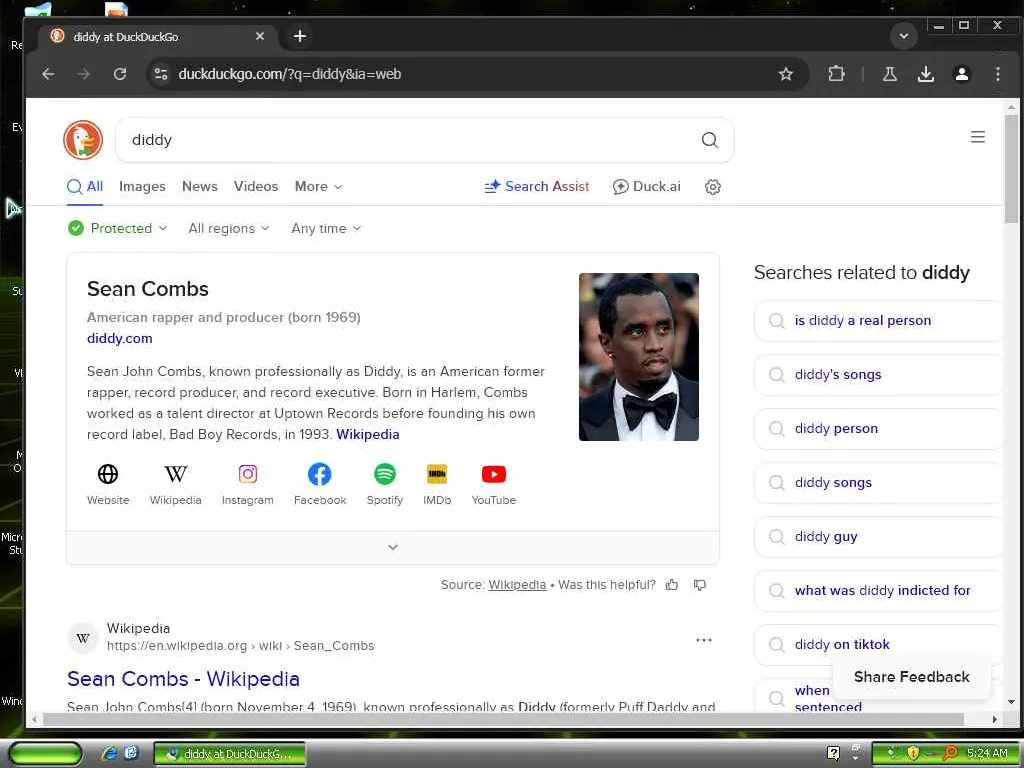Search 'what was diddy indicted for'
Image resolution: width=1024 pixels, height=768 pixels.
click(878, 590)
